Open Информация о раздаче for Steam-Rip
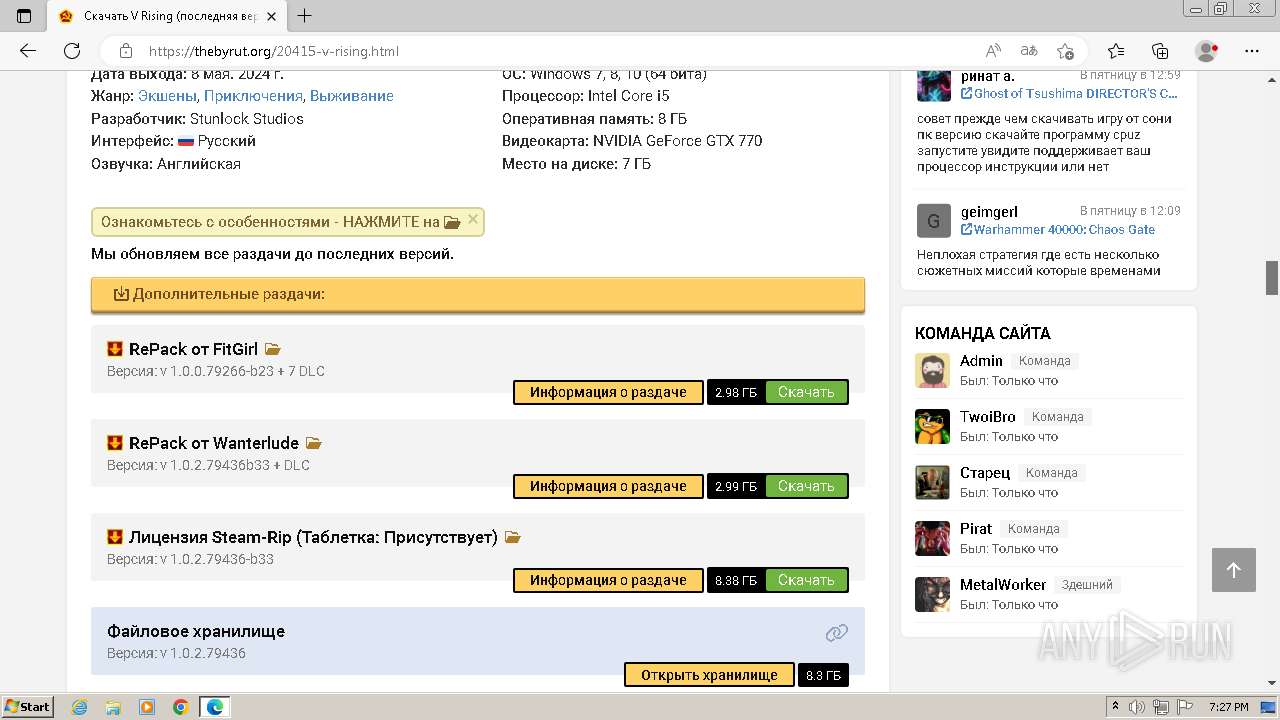 click(608, 580)
